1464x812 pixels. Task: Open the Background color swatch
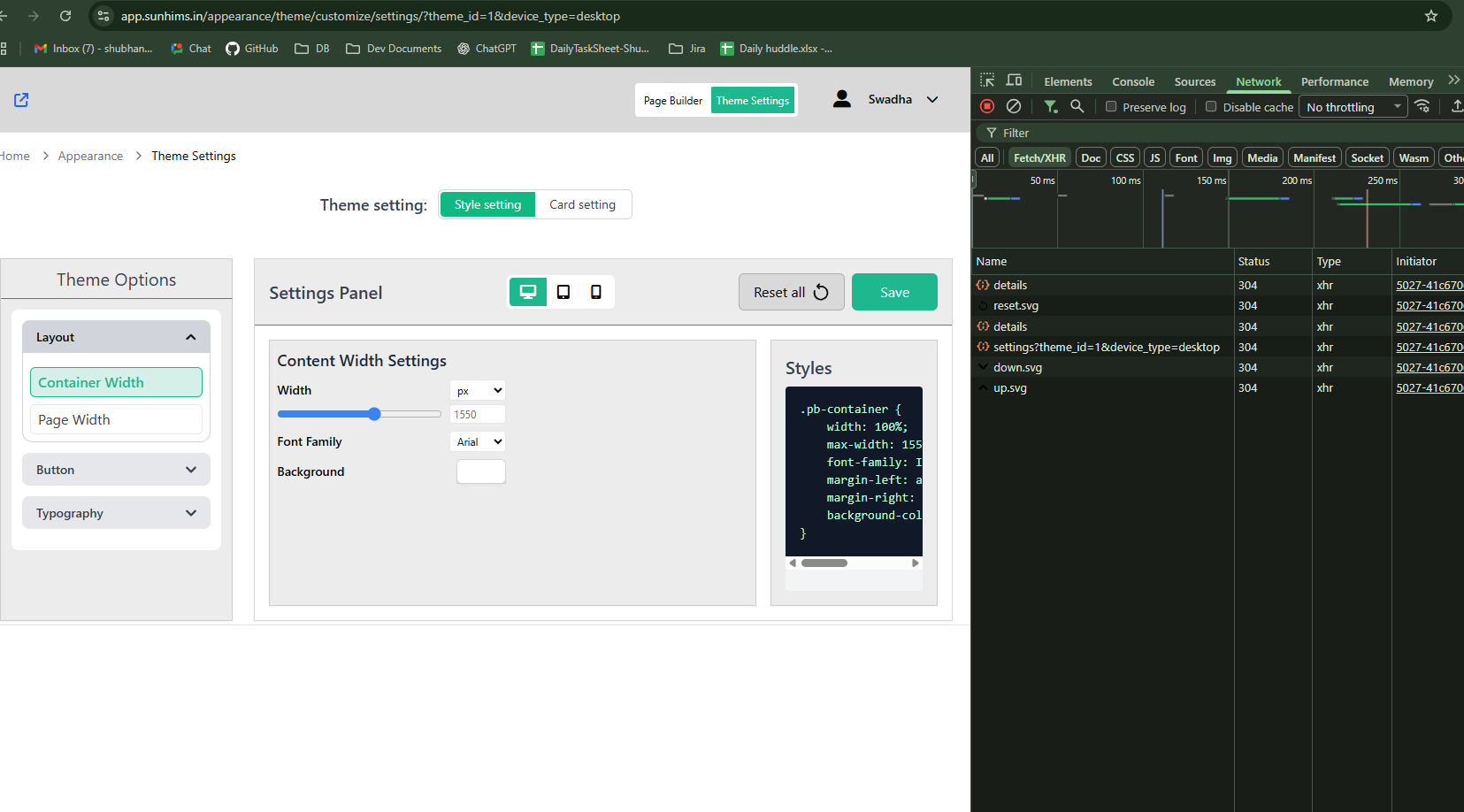click(x=481, y=471)
